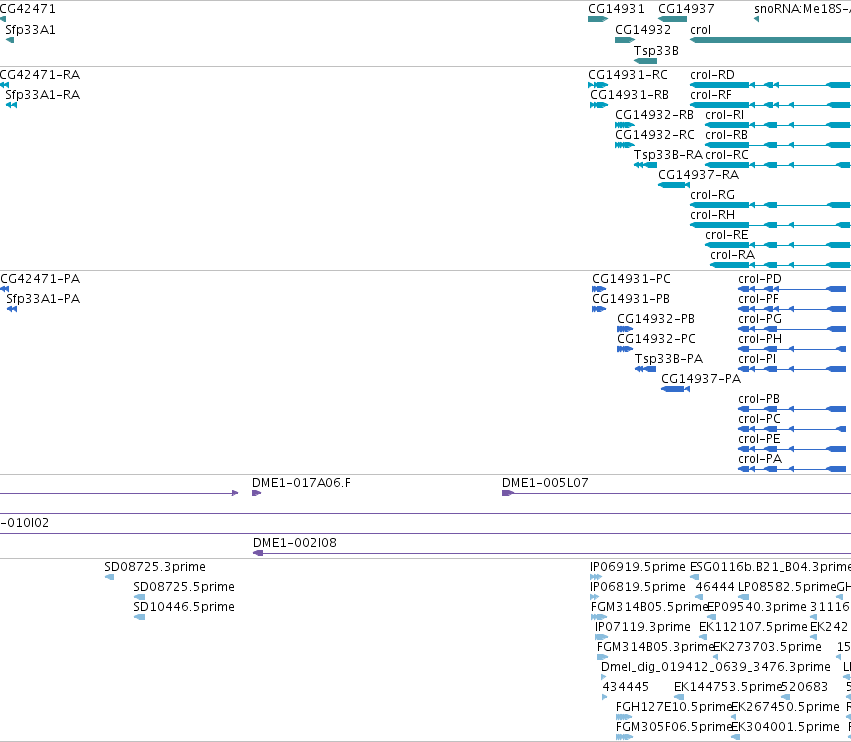Click the SD10446.5prime EST label
The width and height of the screenshot is (851, 742).
pos(184,607)
